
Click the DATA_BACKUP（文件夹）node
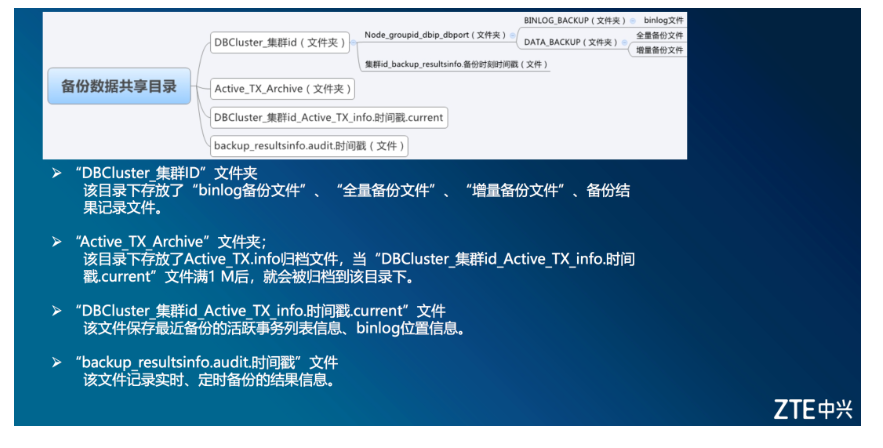[x=570, y=42]
